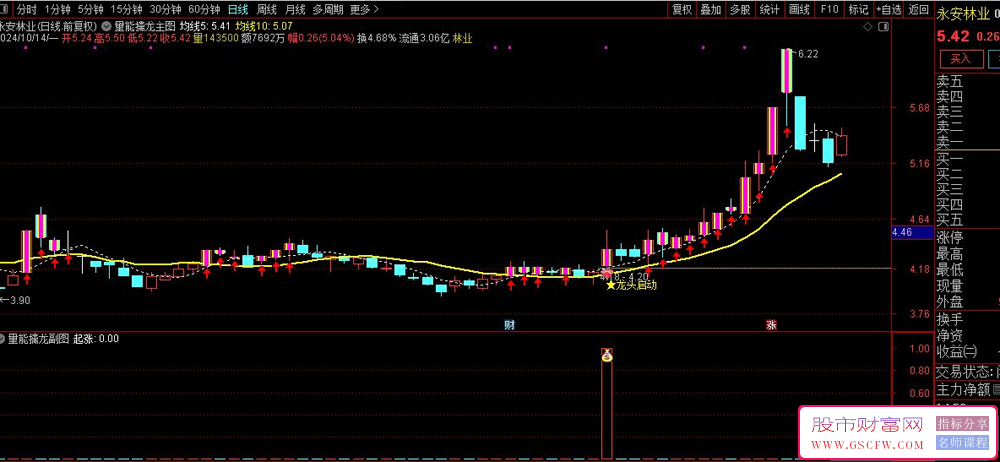
Task: Click the money bag signal icon
Action: [607, 355]
